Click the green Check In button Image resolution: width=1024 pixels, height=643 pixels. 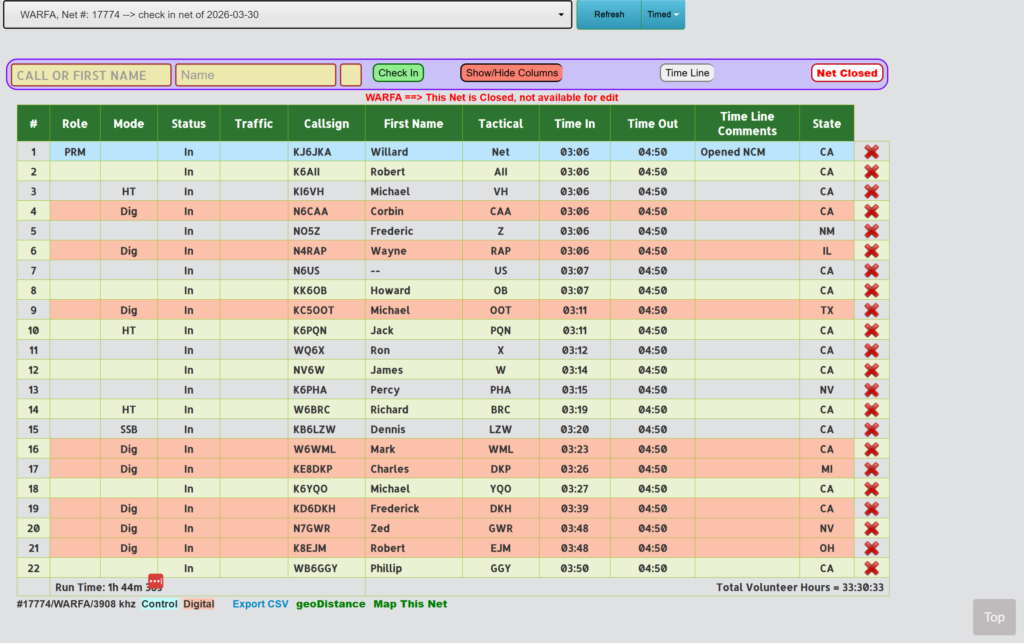click(398, 73)
